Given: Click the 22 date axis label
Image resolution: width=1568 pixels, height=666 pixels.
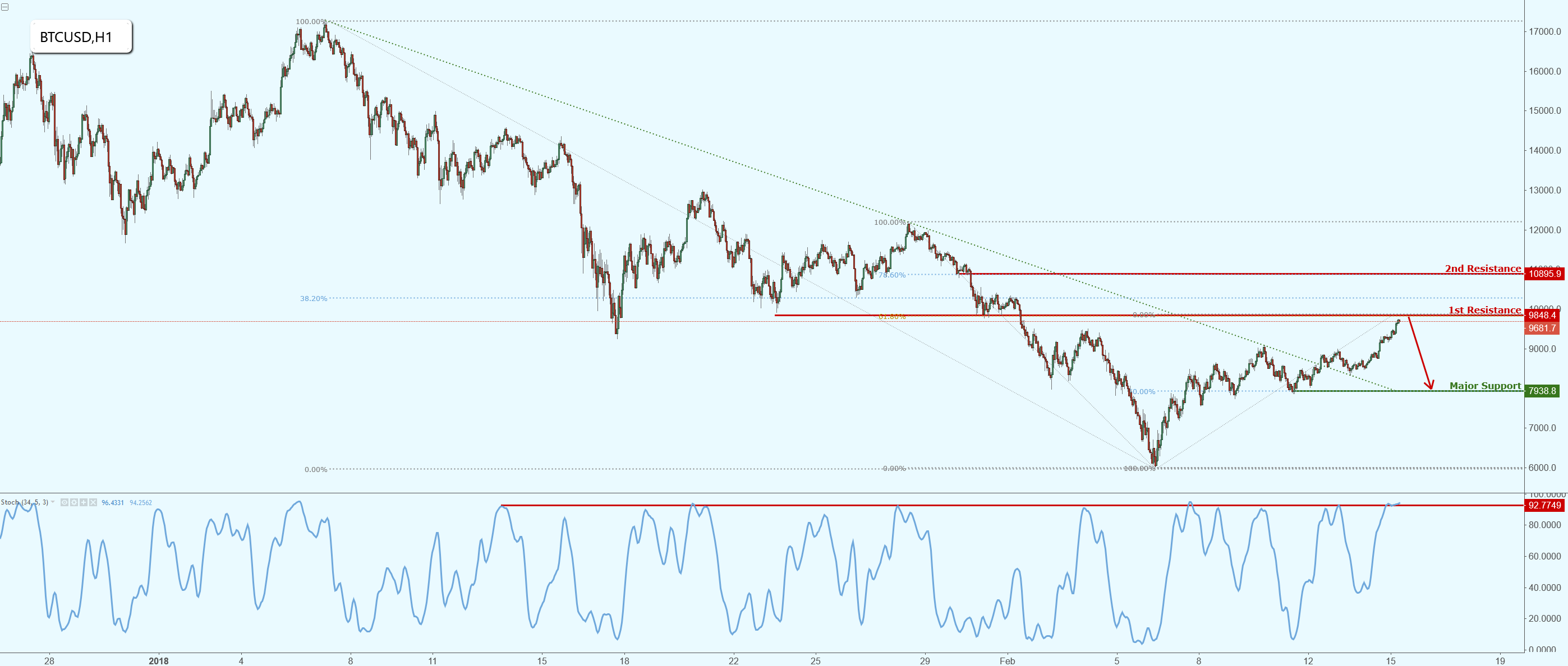Looking at the screenshot, I should (x=733, y=661).
